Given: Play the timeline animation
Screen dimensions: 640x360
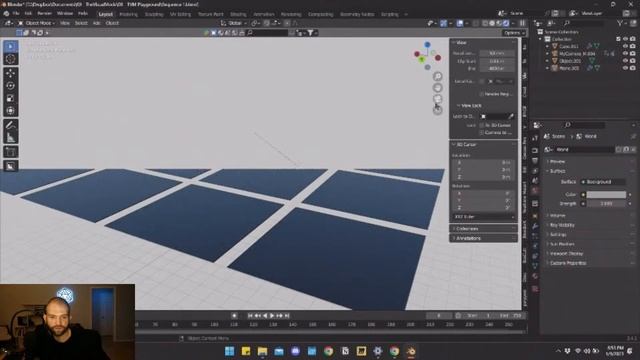Looking at the screenshot, I should point(272,316).
